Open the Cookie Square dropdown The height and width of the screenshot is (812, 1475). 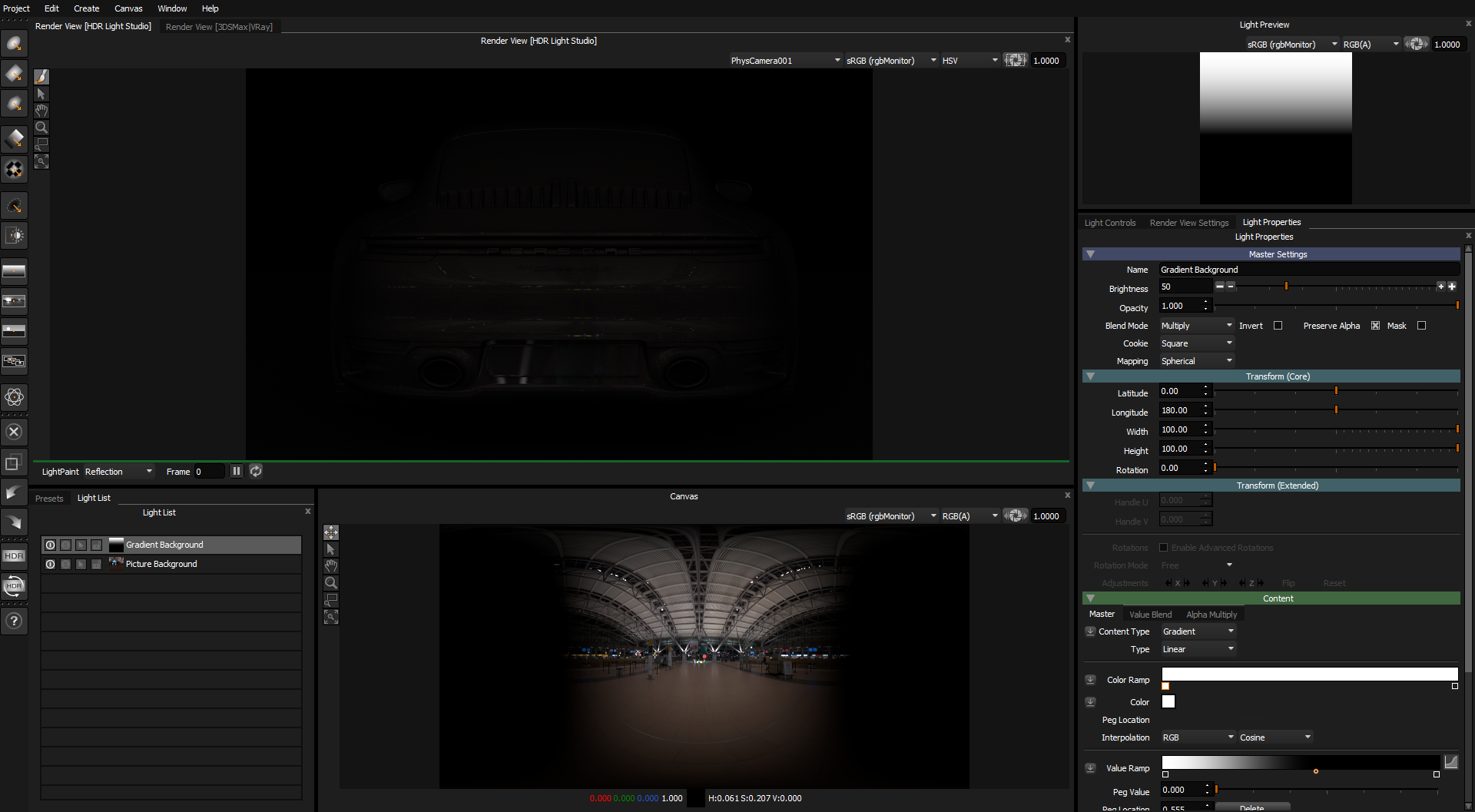coord(1196,343)
